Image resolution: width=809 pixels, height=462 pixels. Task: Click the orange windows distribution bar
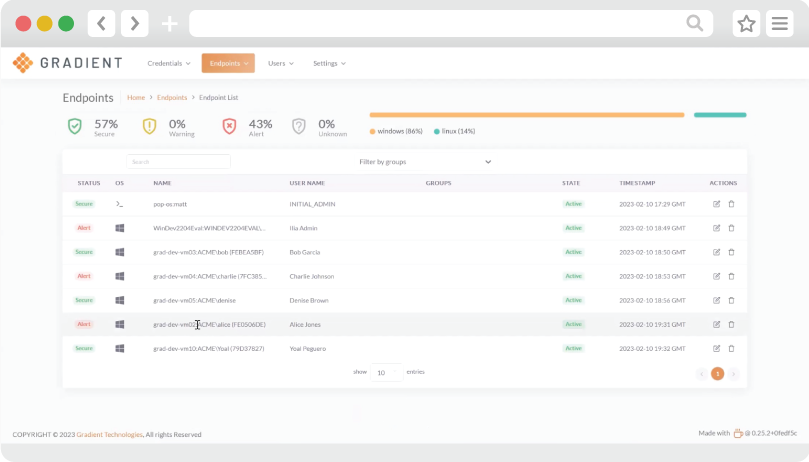coord(527,115)
